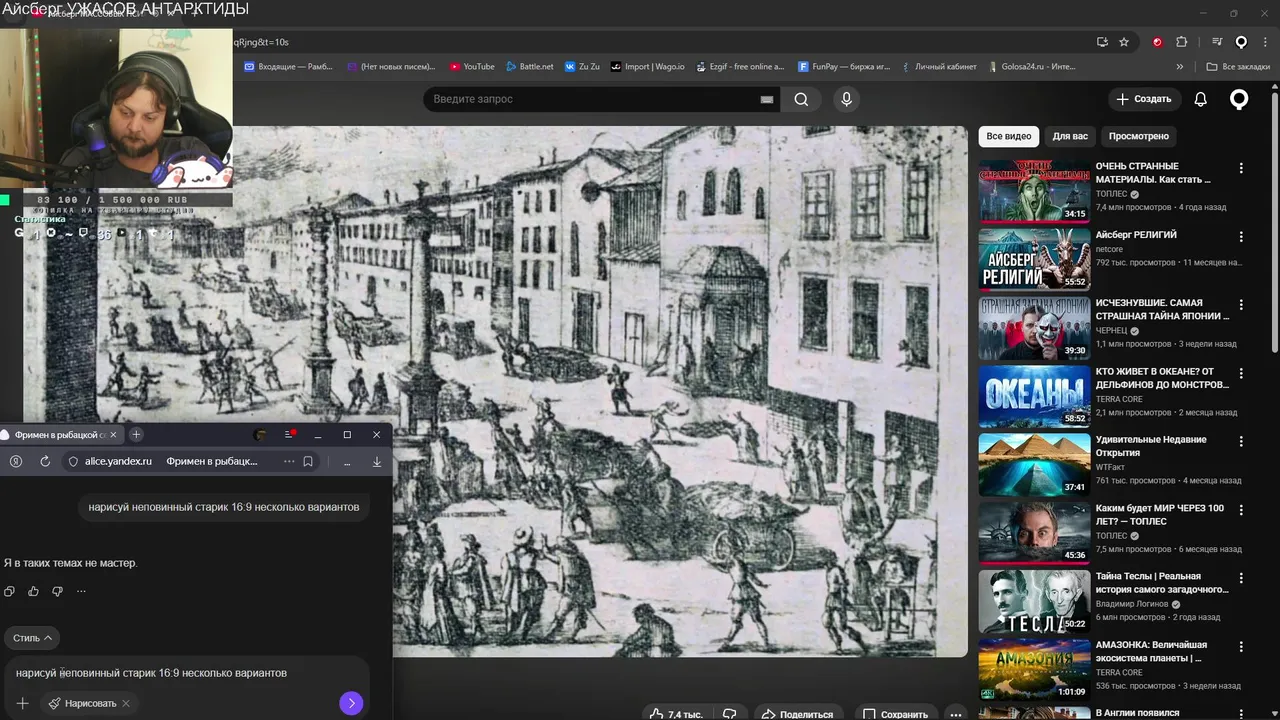Image resolution: width=1280 pixels, height=720 pixels.
Task: Copy Alice's reply with the copy icon
Action: [x=9, y=591]
